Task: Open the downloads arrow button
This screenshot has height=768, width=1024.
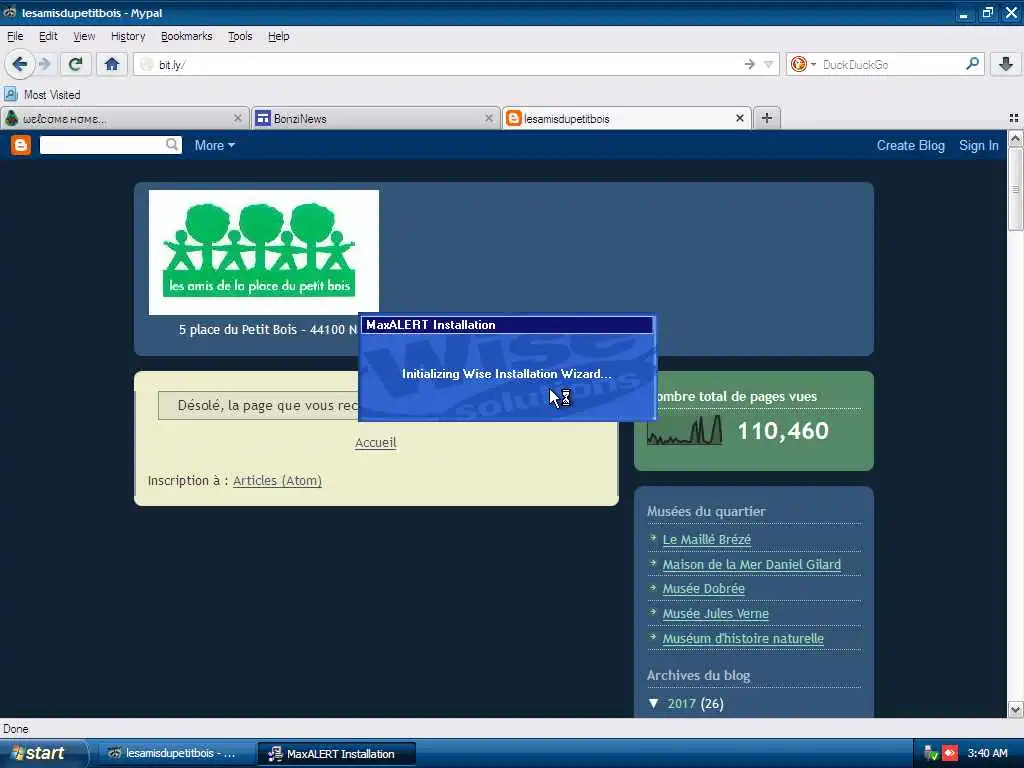Action: tap(1006, 64)
